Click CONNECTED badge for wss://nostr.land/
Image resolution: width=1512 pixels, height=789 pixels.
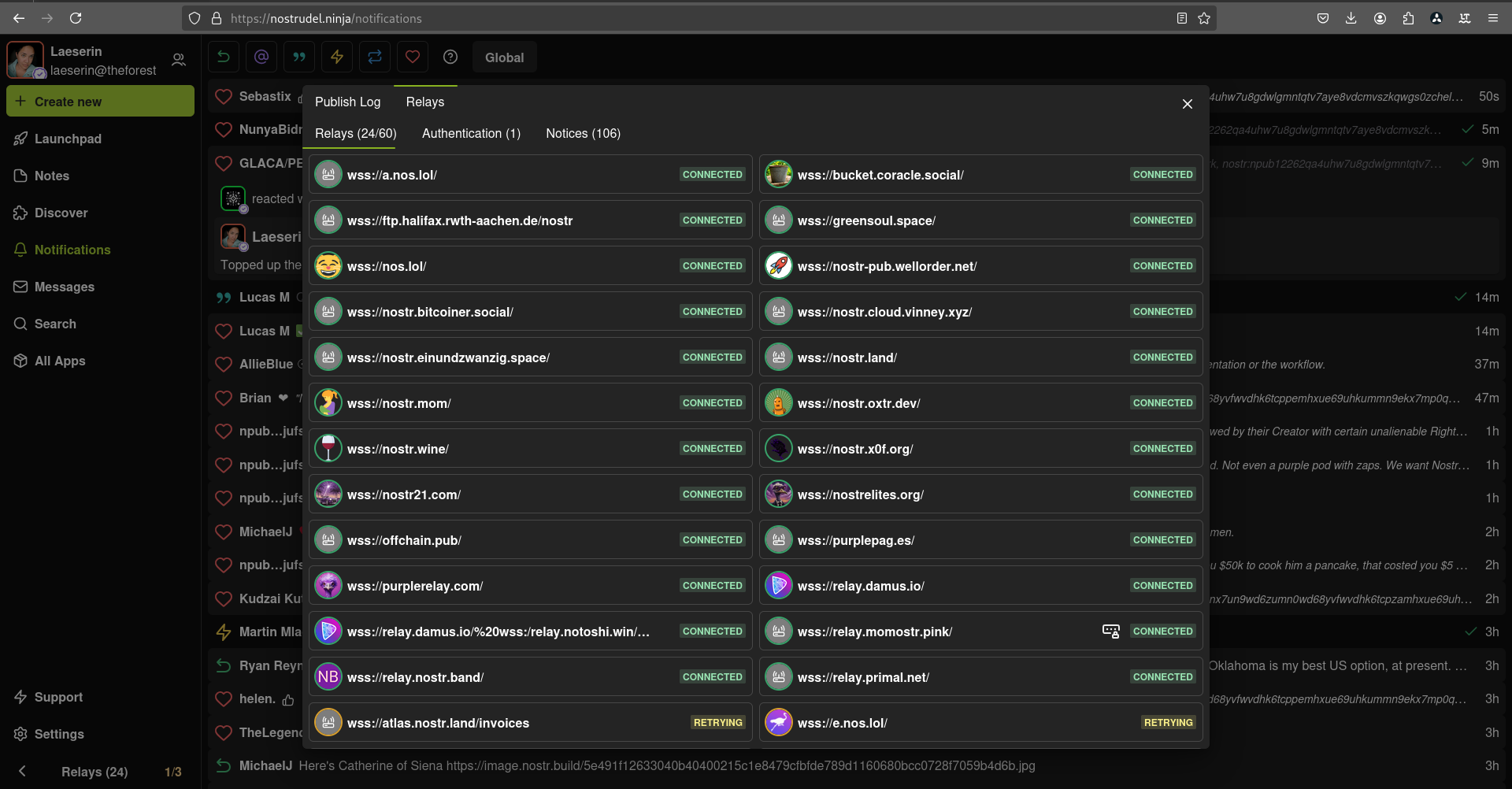click(1163, 357)
